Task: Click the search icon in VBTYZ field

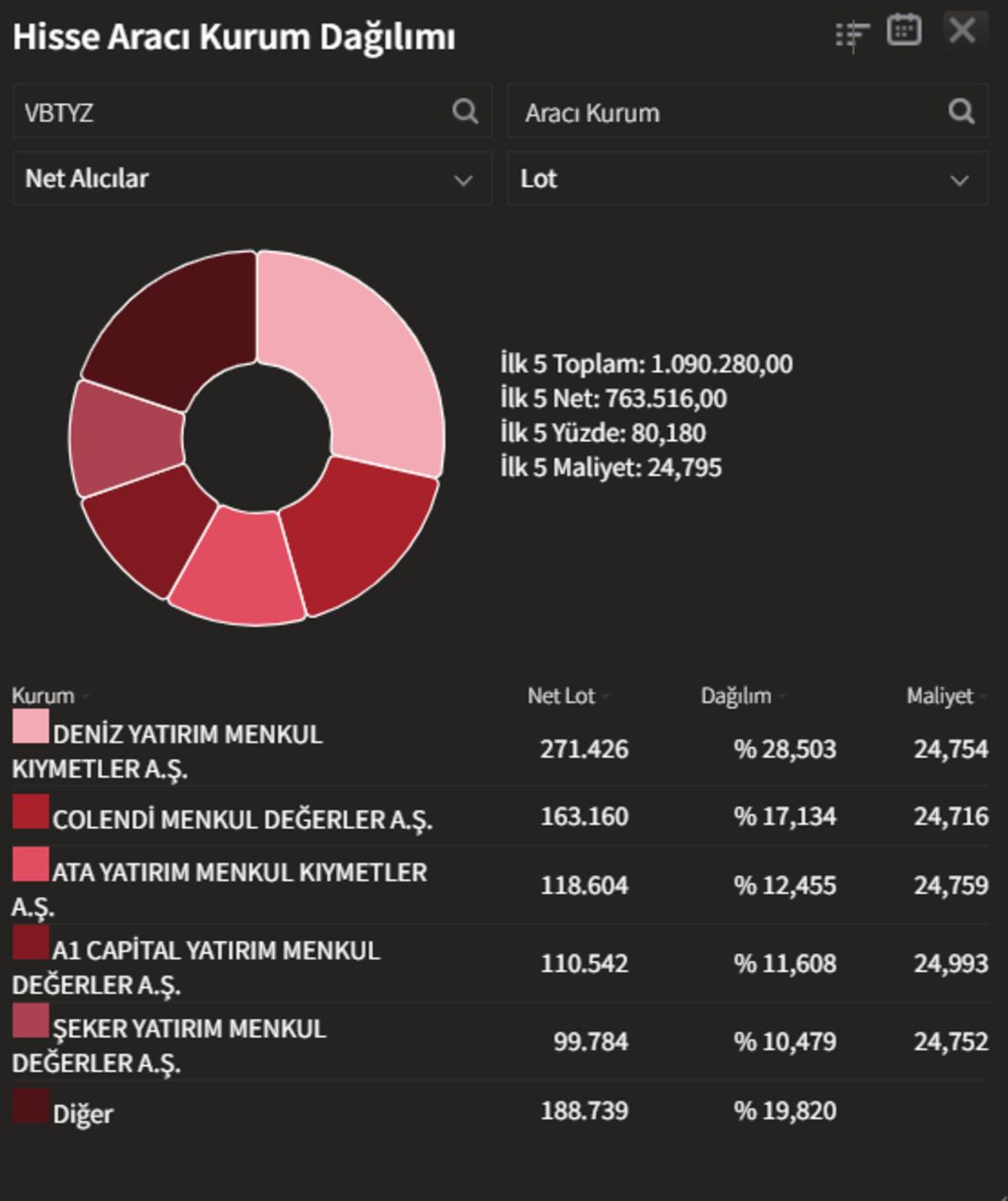Action: (x=465, y=111)
